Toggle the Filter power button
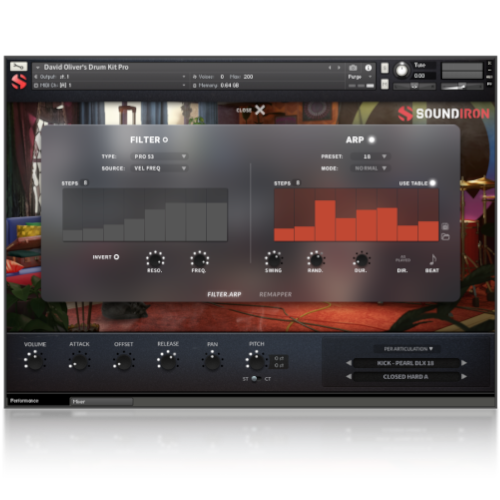This screenshot has width=500, height=500. [x=165, y=140]
